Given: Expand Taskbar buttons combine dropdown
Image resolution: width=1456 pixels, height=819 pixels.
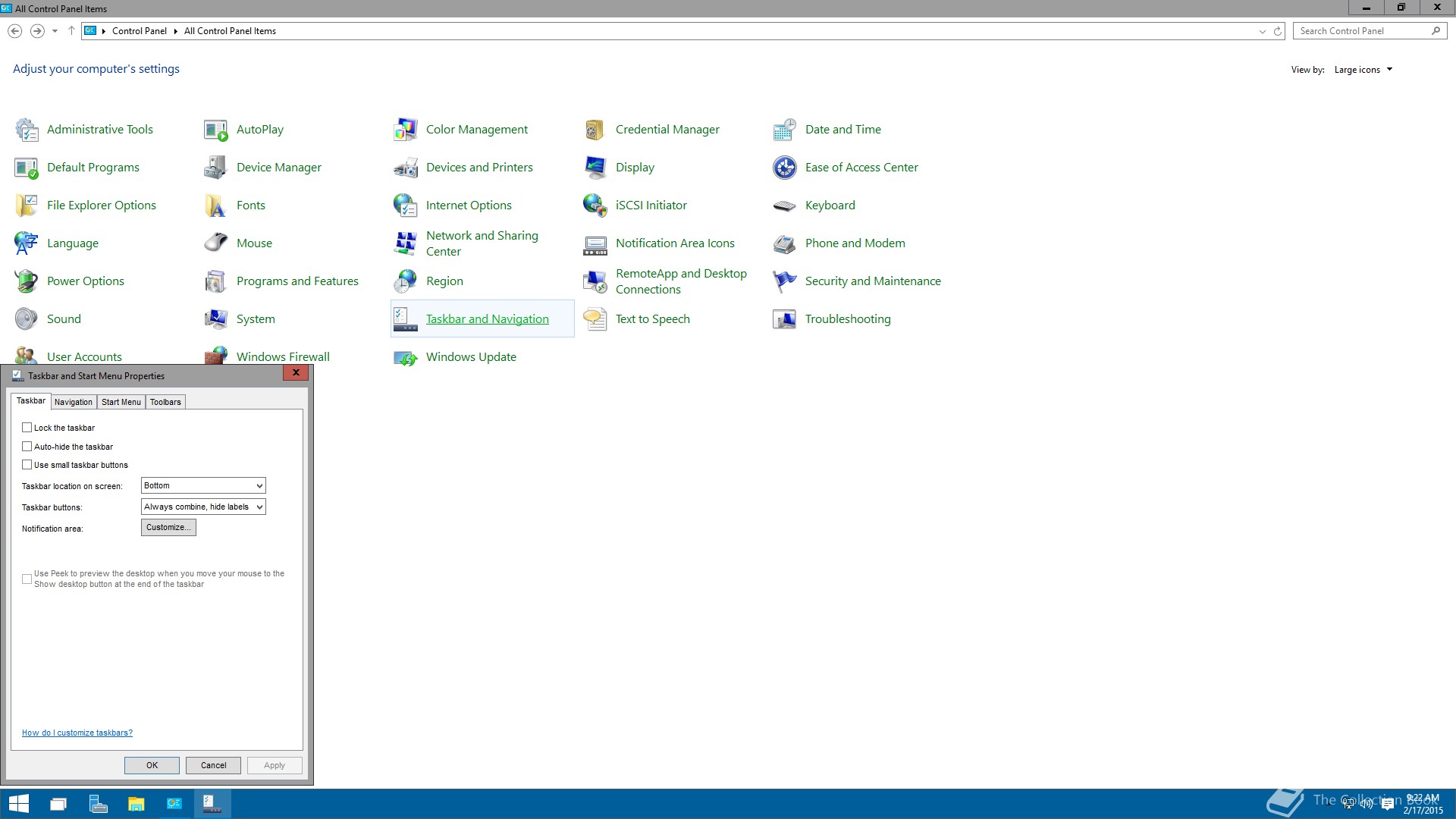Looking at the screenshot, I should (x=203, y=507).
